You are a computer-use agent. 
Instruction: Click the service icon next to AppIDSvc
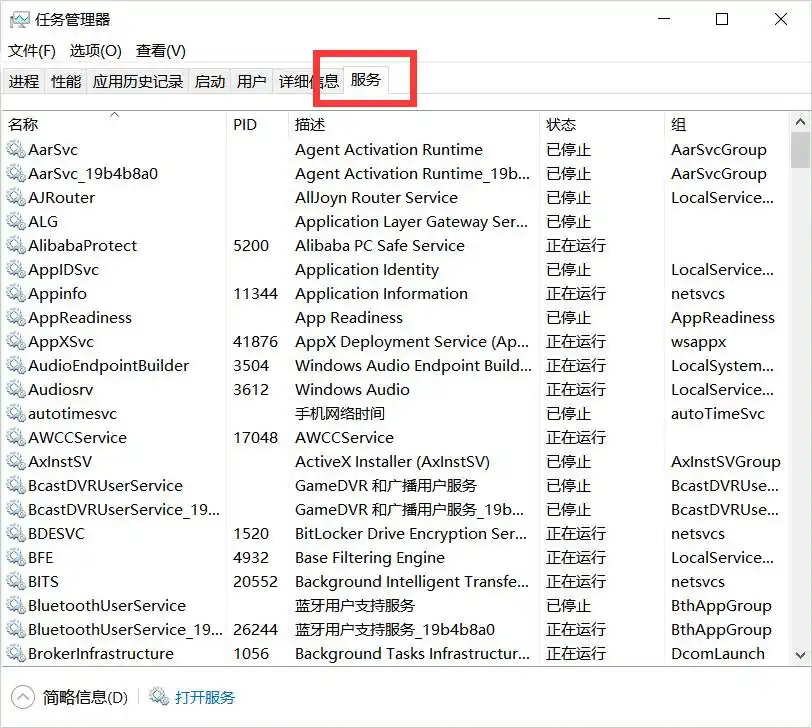pos(16,270)
